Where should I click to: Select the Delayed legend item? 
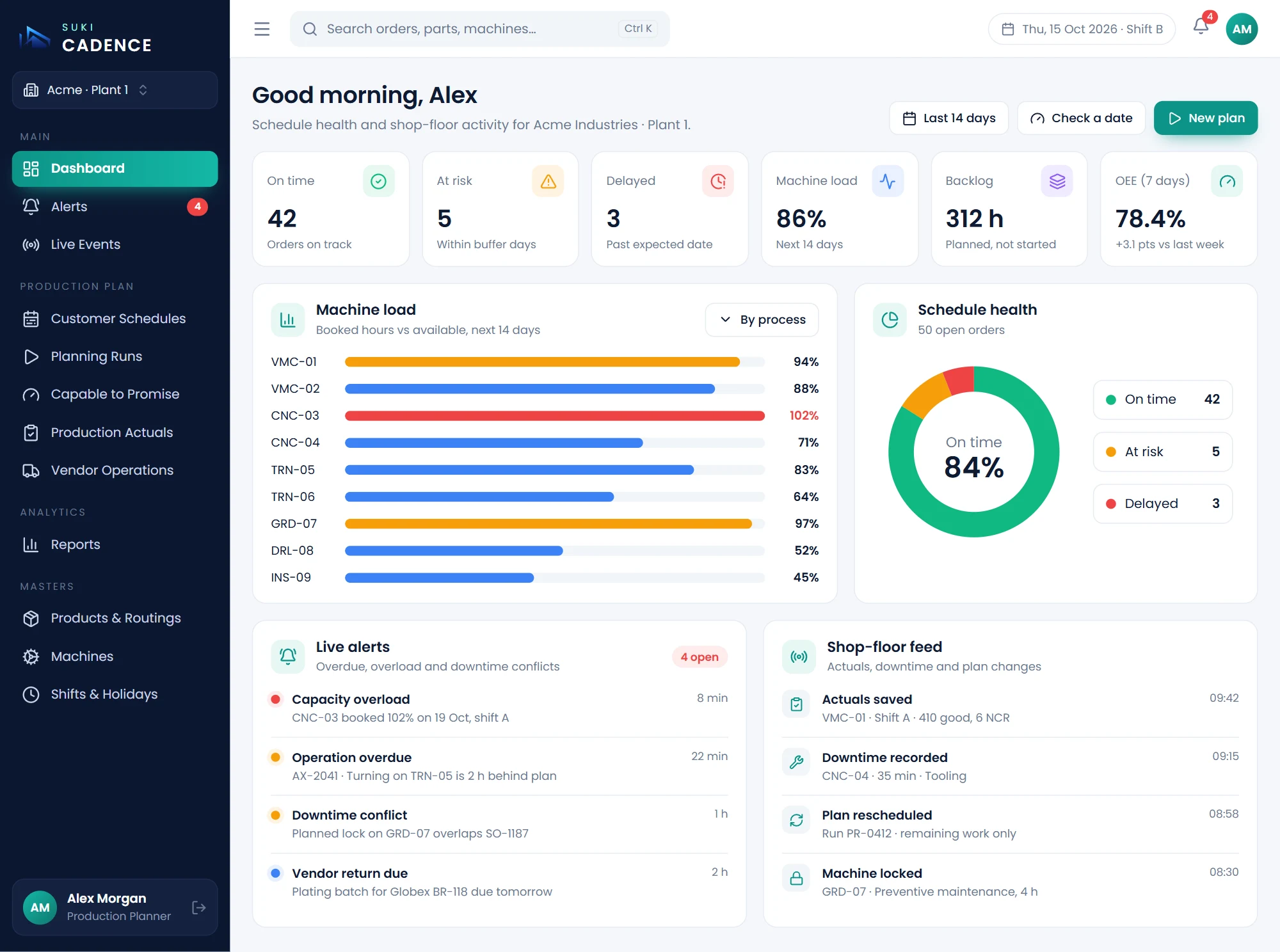click(1163, 504)
